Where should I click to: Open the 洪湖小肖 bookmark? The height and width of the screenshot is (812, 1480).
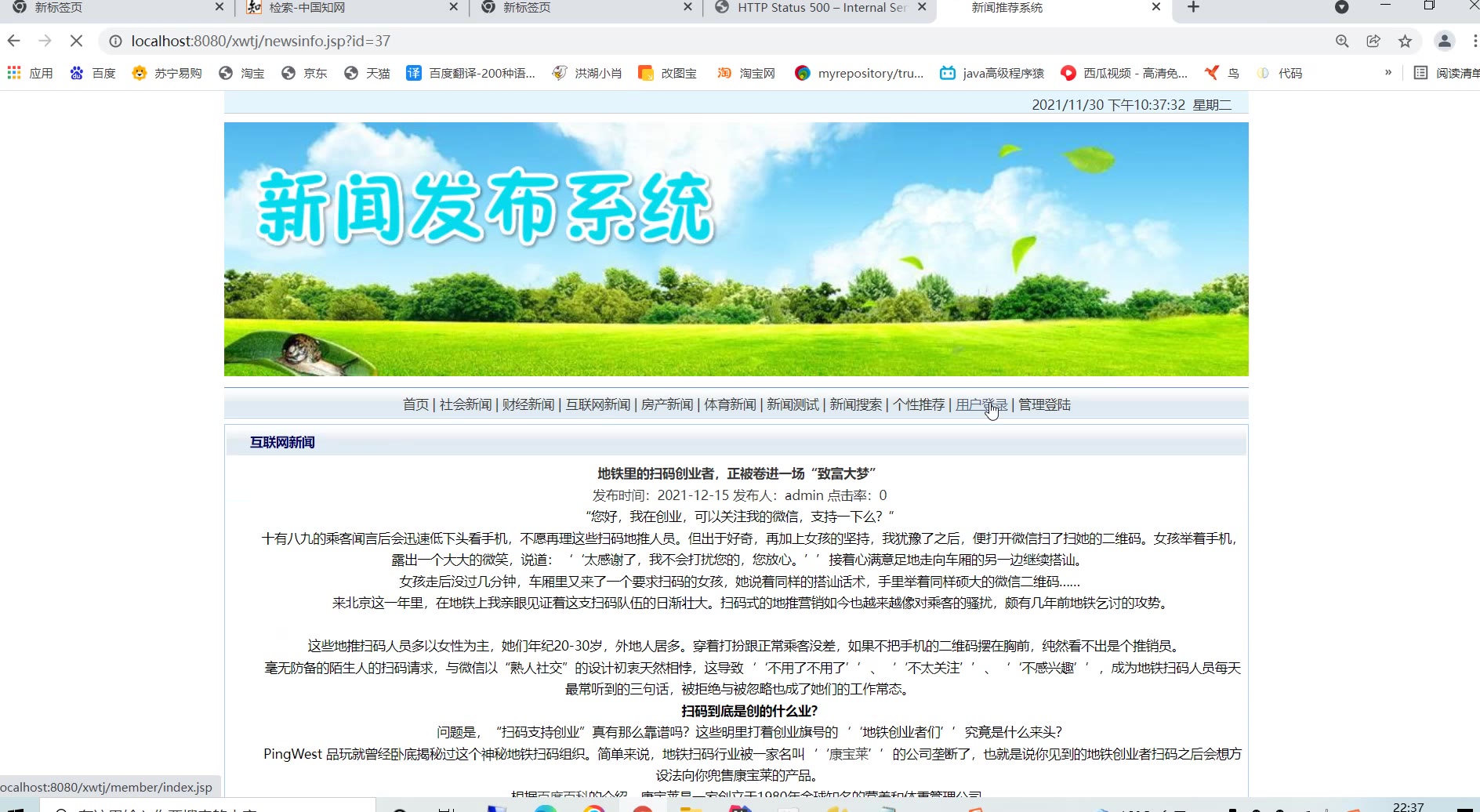pos(587,73)
